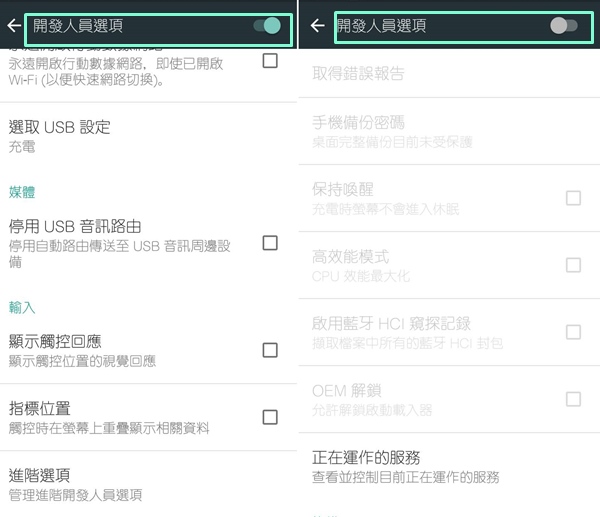Tick the 指標位置 checkbox

[270, 417]
